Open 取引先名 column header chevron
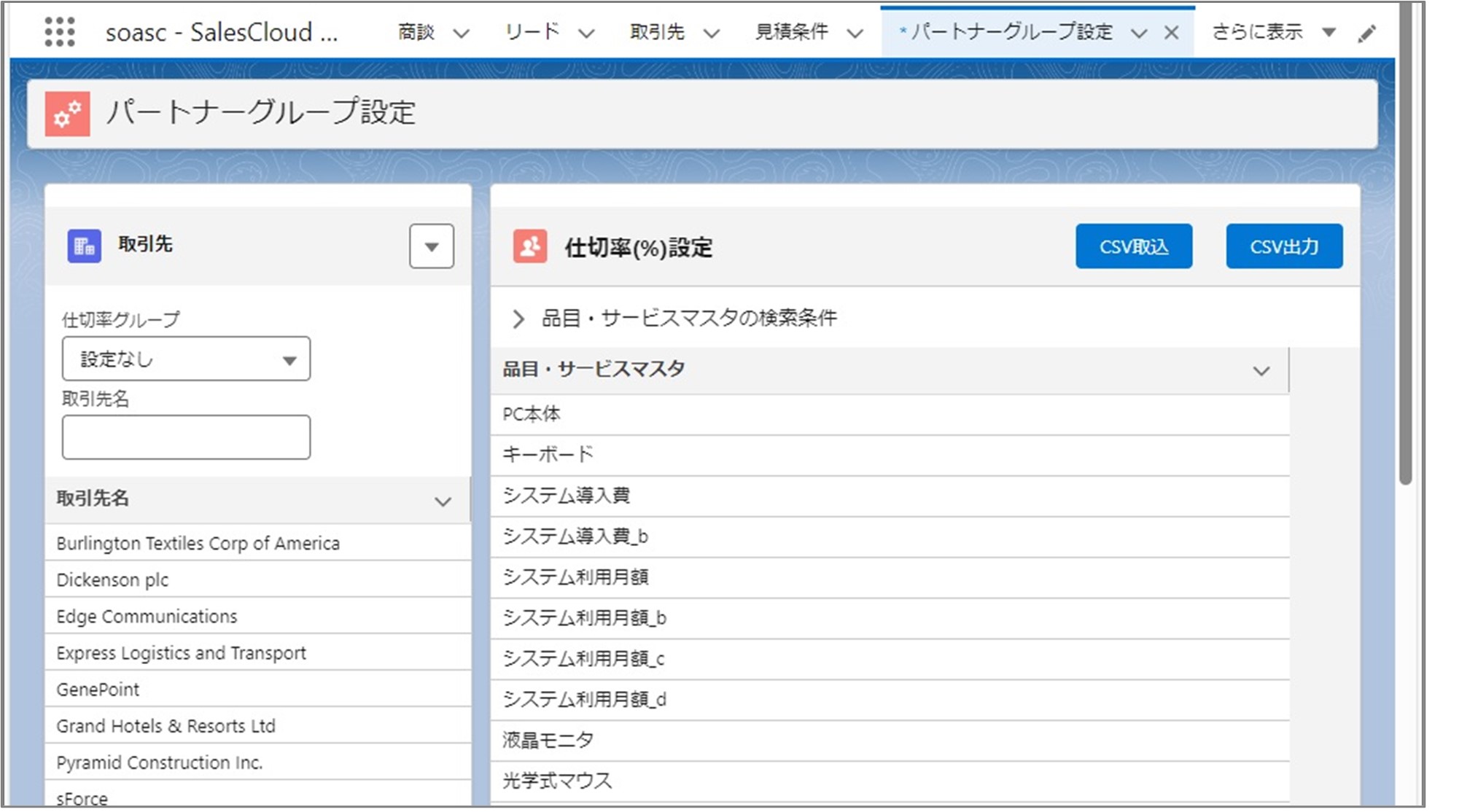 click(443, 501)
